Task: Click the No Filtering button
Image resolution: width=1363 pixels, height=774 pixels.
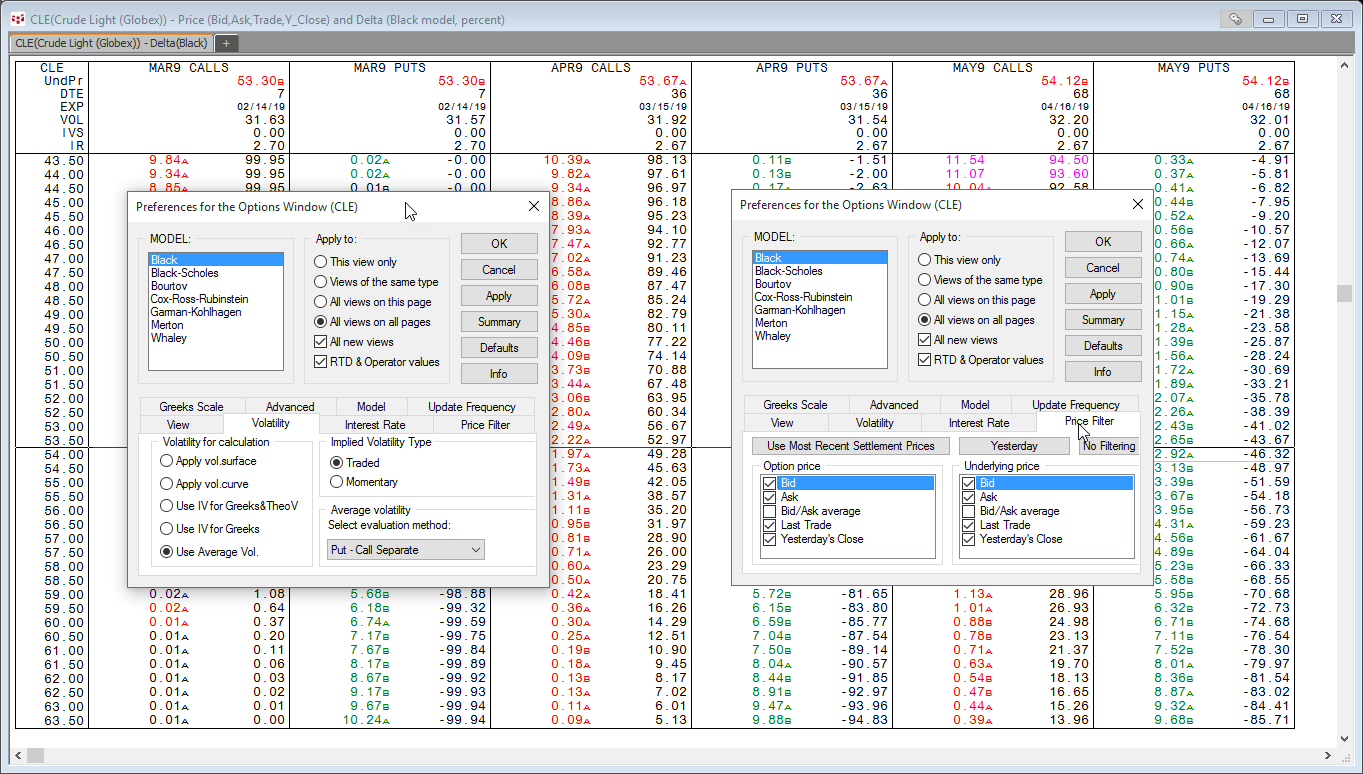Action: (x=1109, y=446)
